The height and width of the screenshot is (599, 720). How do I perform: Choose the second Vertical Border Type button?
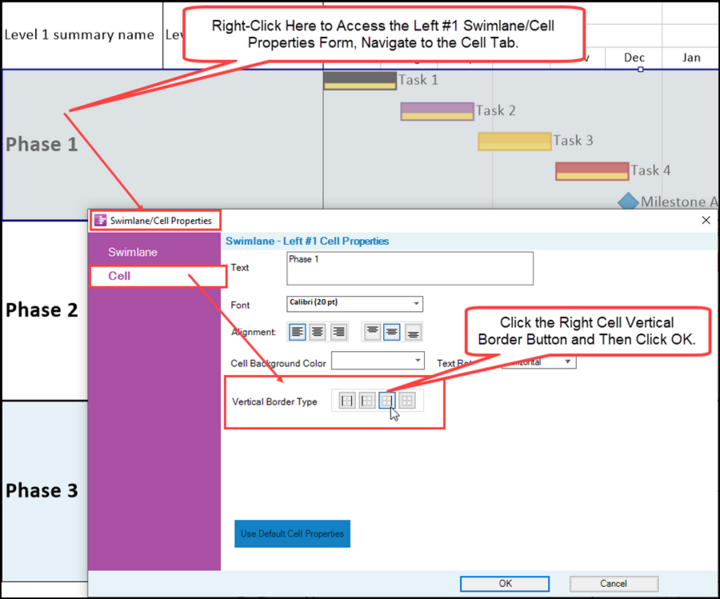[x=366, y=401]
